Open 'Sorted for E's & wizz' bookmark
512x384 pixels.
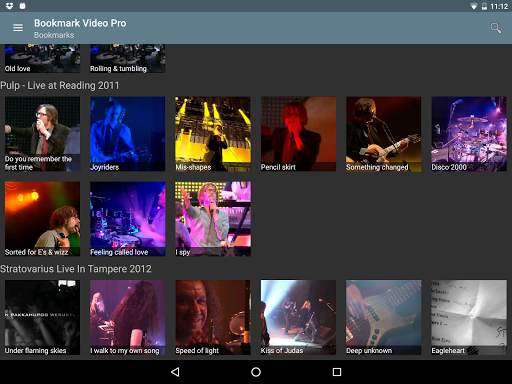[x=42, y=219]
